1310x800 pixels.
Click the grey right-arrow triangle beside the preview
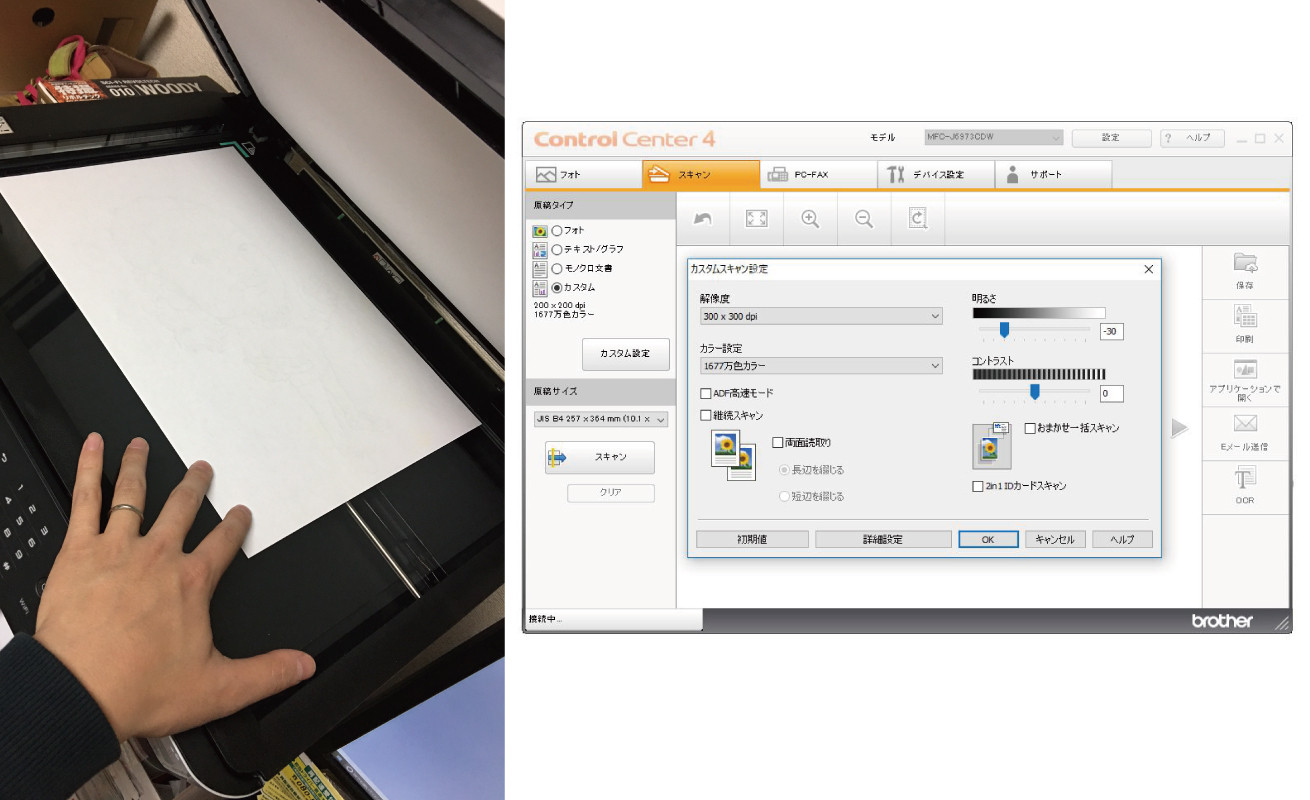tap(1179, 428)
